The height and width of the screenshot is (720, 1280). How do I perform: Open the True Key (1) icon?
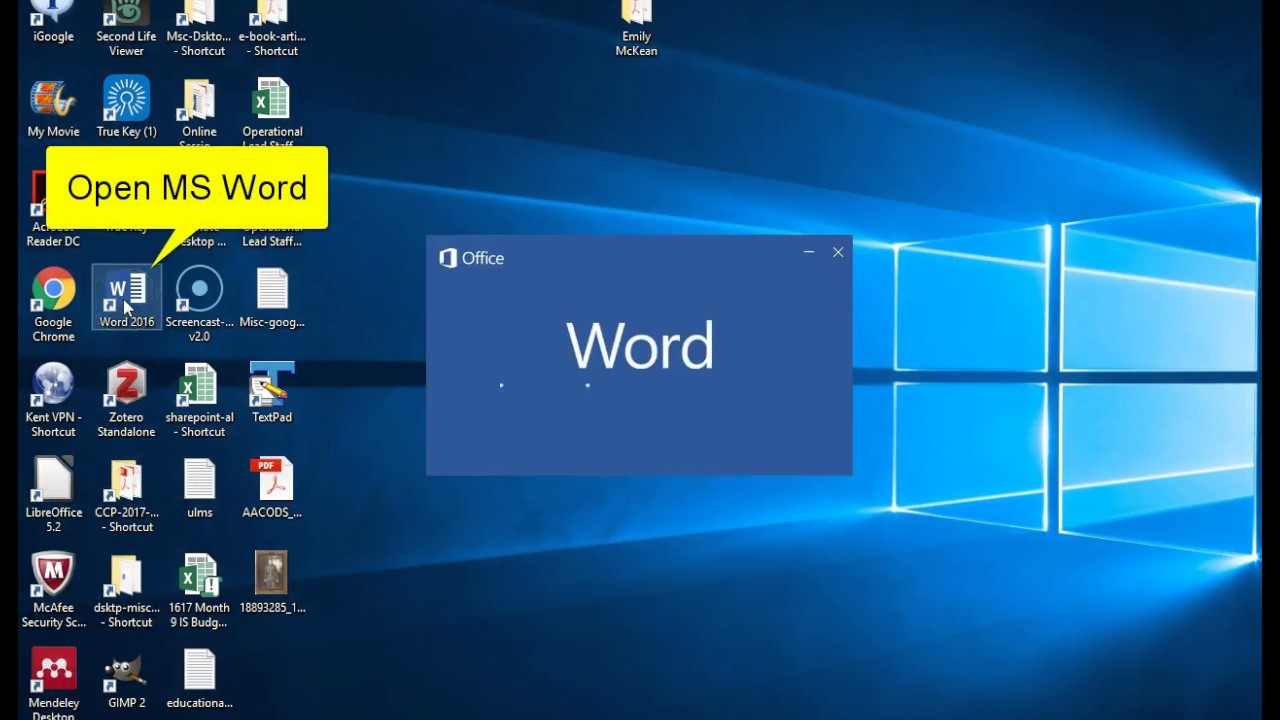point(126,107)
